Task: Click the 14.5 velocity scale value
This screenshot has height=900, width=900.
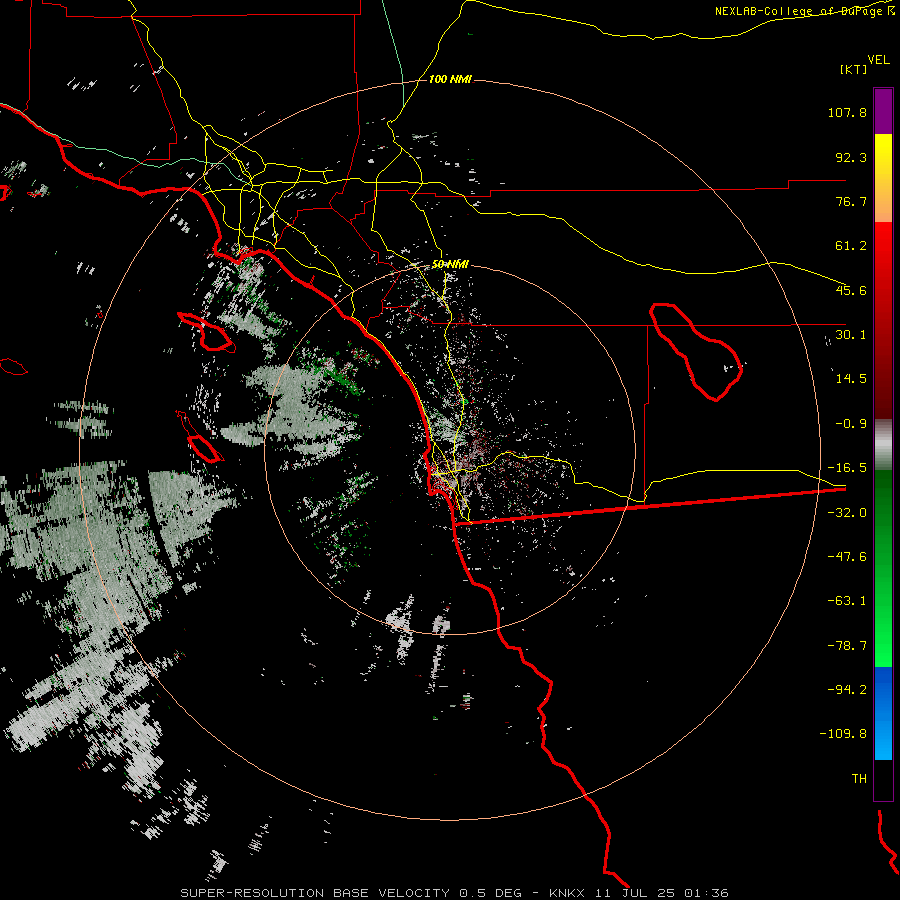Action: coord(851,378)
